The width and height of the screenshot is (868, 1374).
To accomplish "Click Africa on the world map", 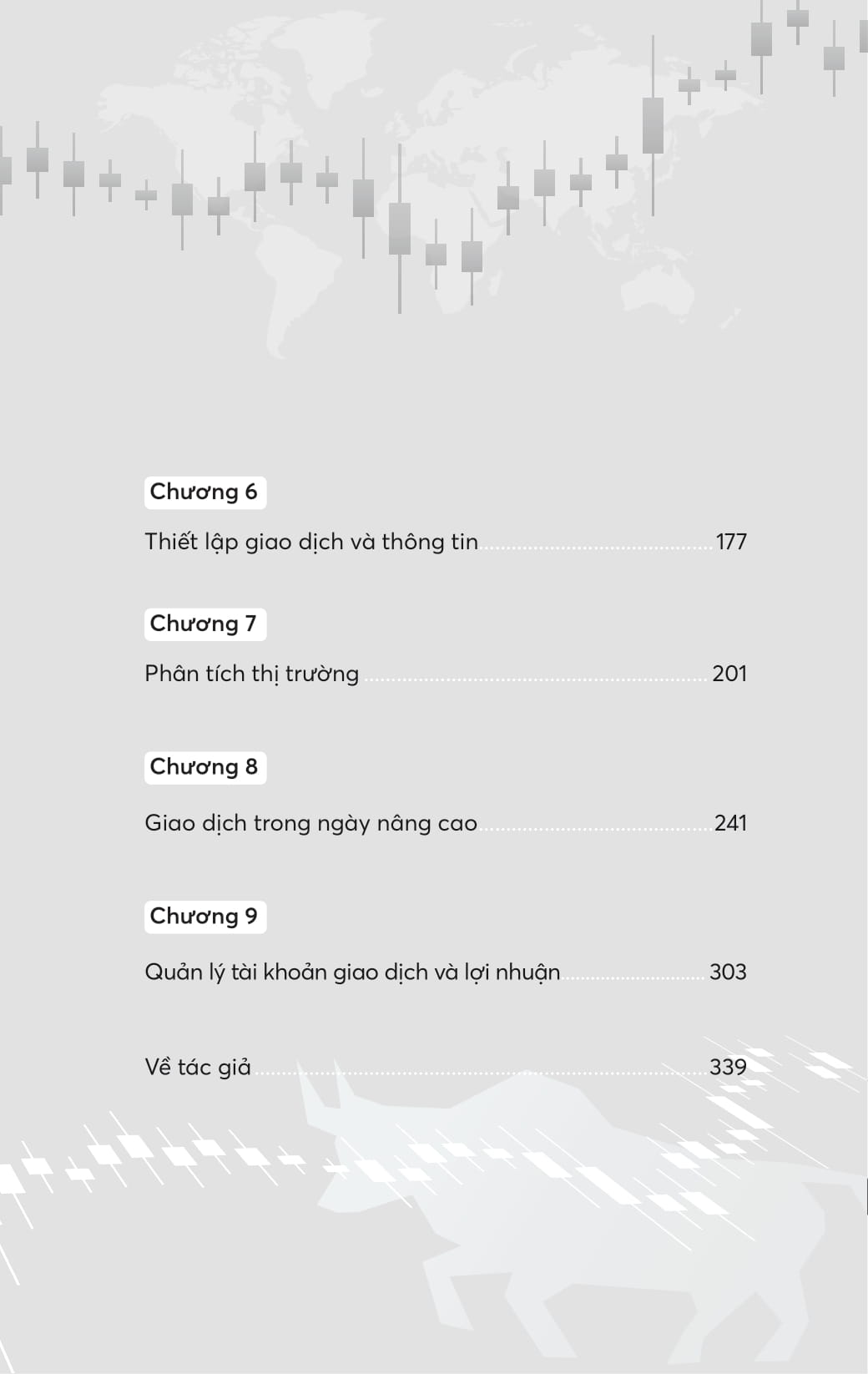I will click(451, 225).
